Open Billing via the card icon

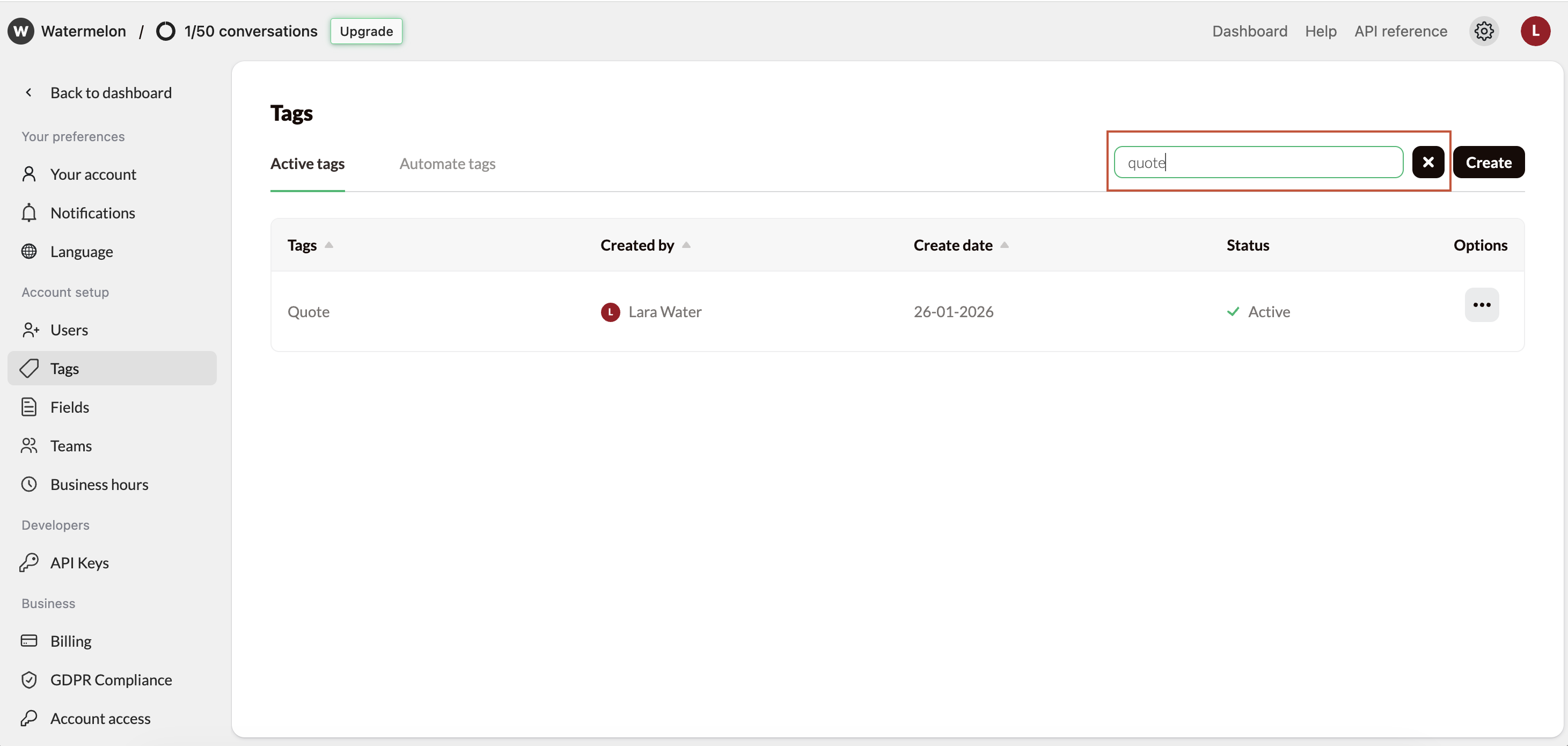(30, 641)
